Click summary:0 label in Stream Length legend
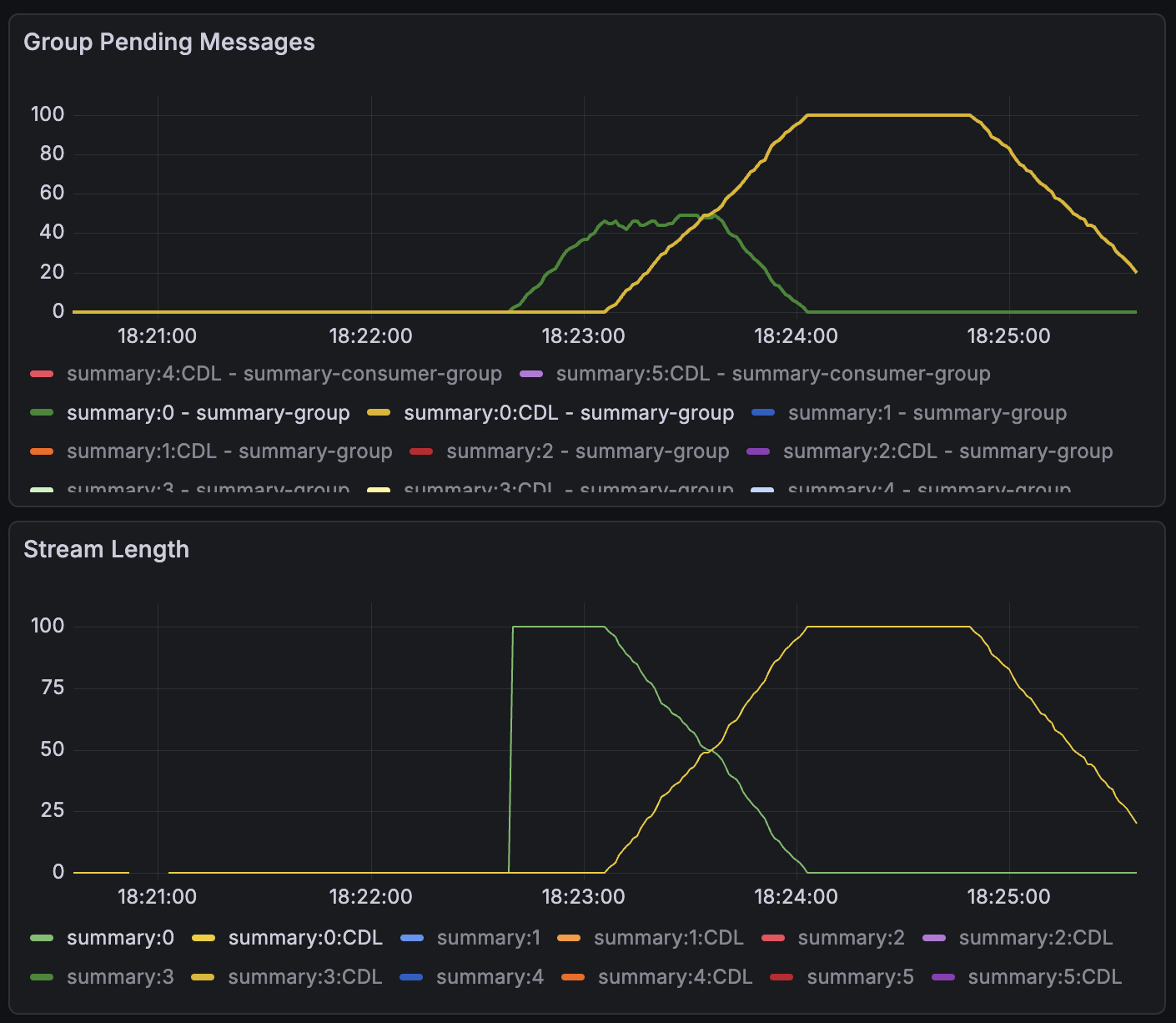This screenshot has height=1023, width=1176. click(120, 938)
